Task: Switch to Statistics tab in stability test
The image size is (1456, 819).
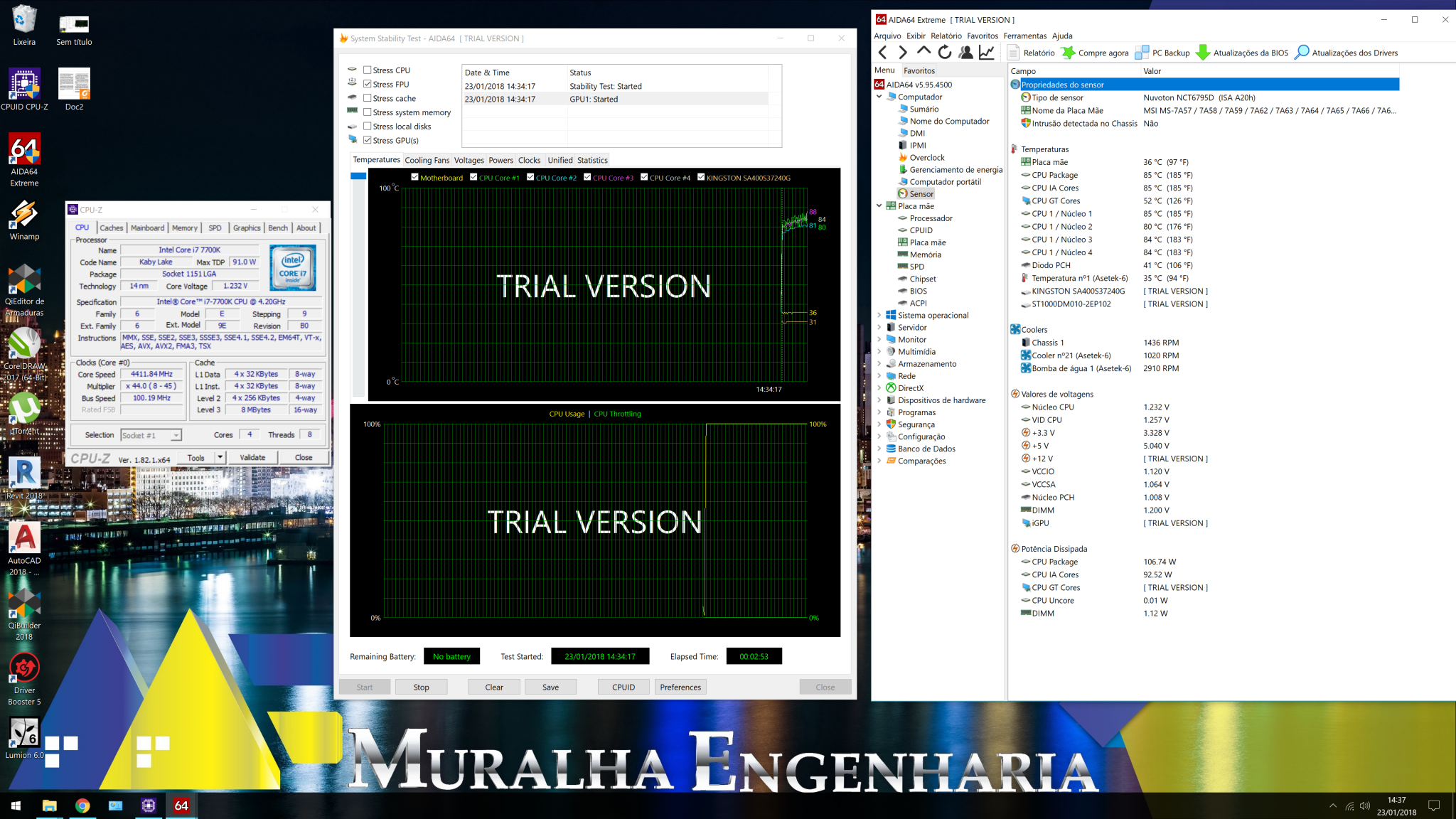Action: [592, 161]
